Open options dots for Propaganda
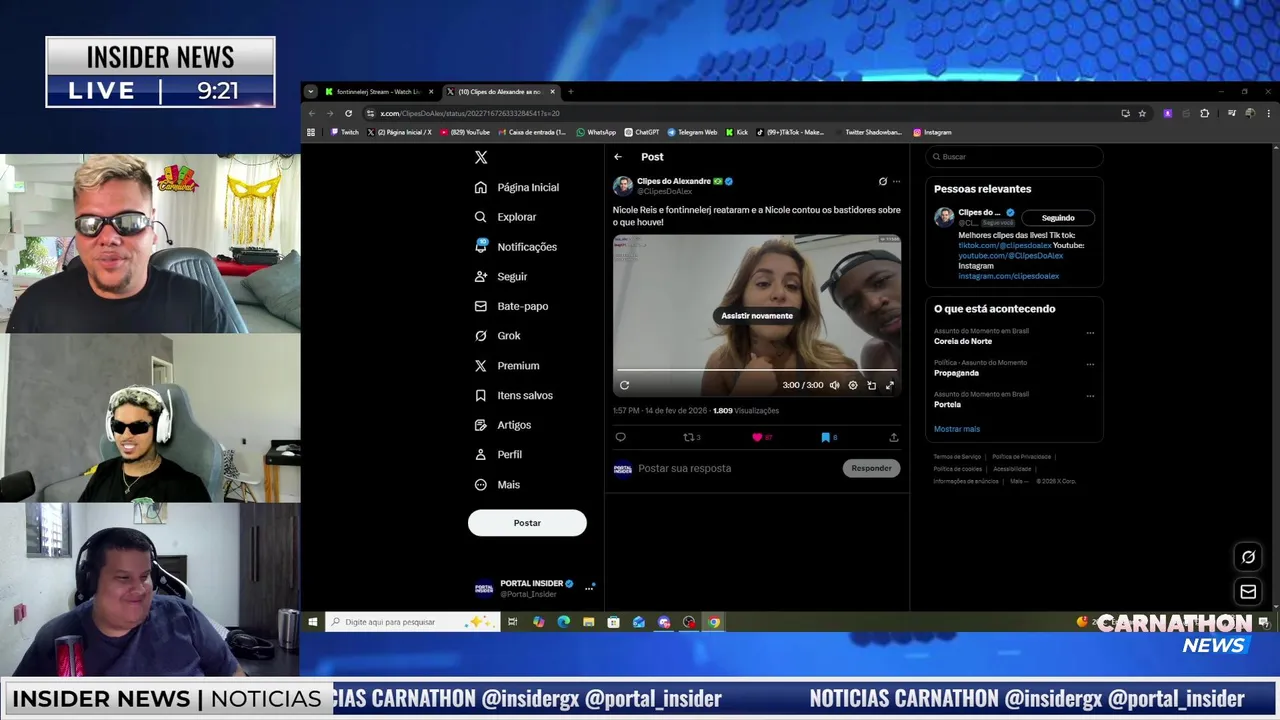 tap(1090, 364)
